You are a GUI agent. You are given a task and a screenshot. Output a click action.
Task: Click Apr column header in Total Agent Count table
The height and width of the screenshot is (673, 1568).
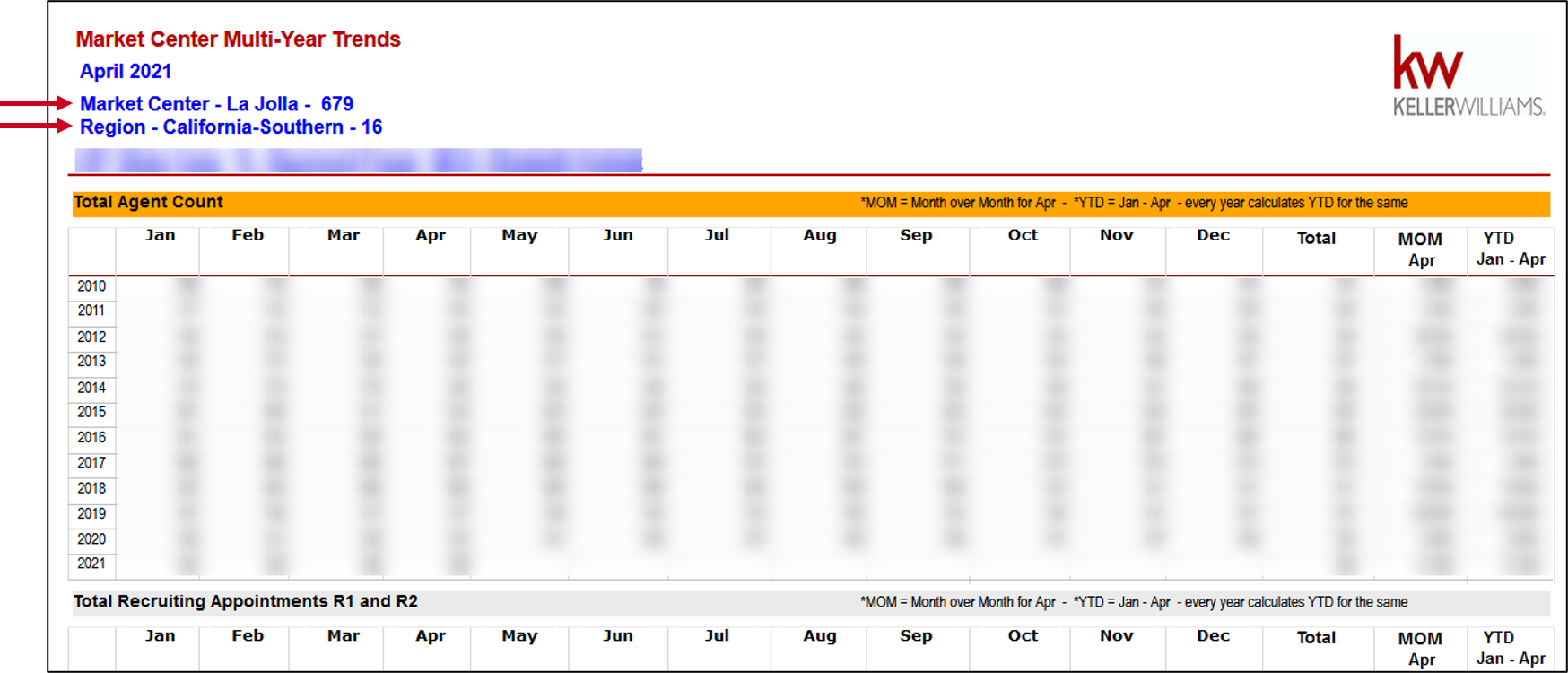431,236
